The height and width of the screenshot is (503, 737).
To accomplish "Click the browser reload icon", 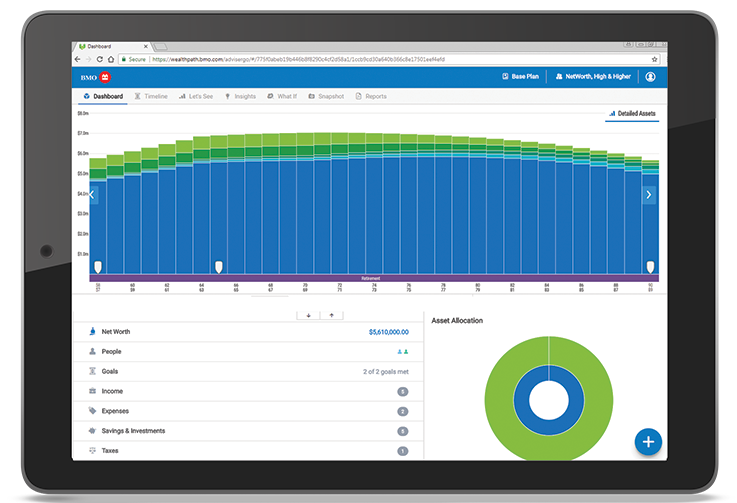I will [x=106, y=60].
